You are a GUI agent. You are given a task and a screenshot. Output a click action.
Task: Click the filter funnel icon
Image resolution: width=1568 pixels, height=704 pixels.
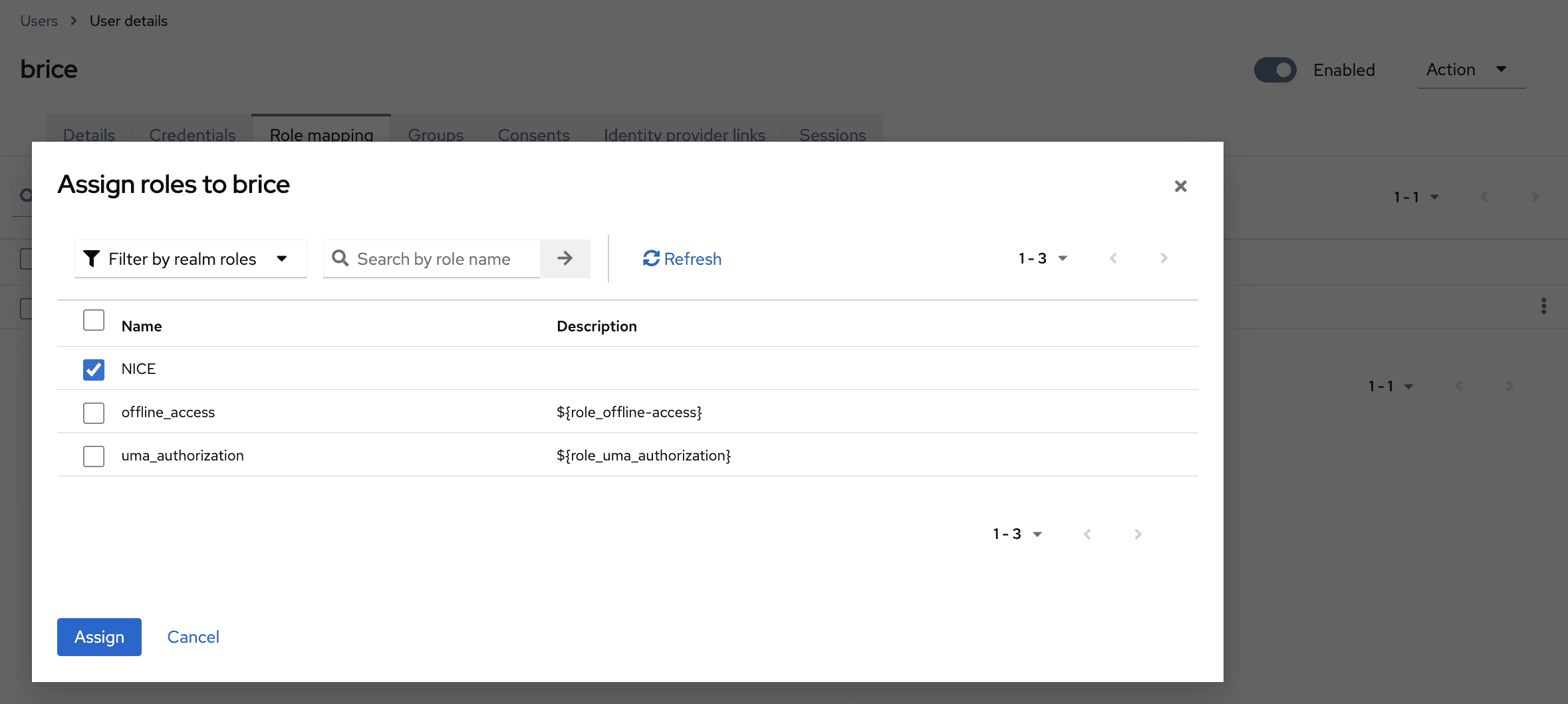(x=92, y=258)
